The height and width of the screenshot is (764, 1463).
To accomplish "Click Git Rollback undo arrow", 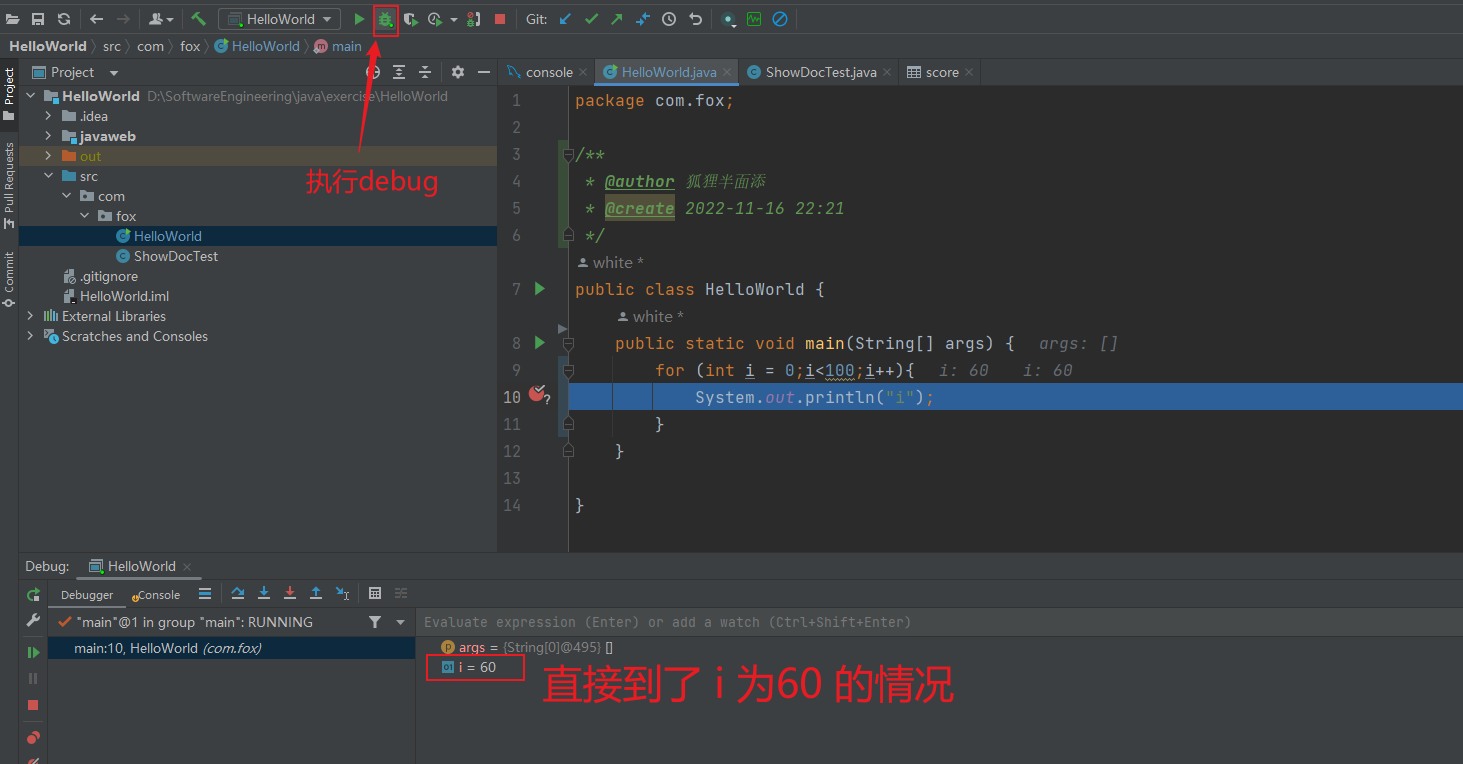I will pyautogui.click(x=695, y=19).
